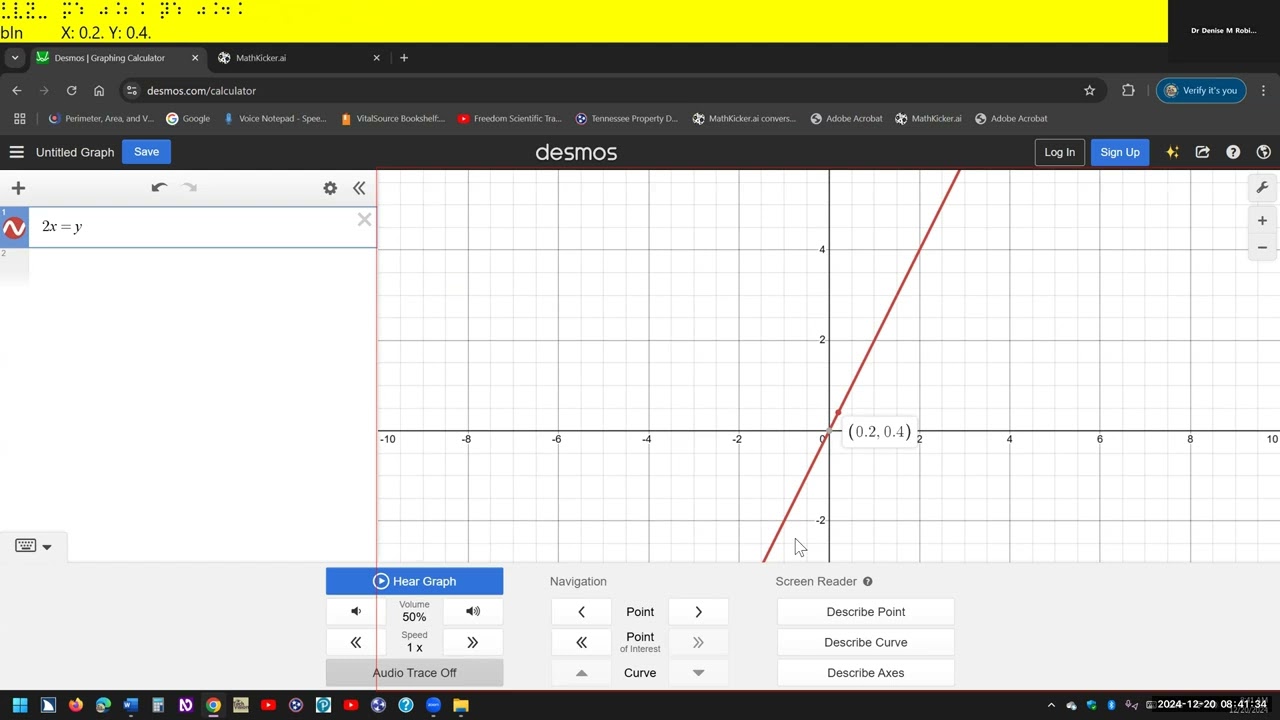Delete the 2x=y expression
Screen dimensions: 1280x720
(x=364, y=220)
